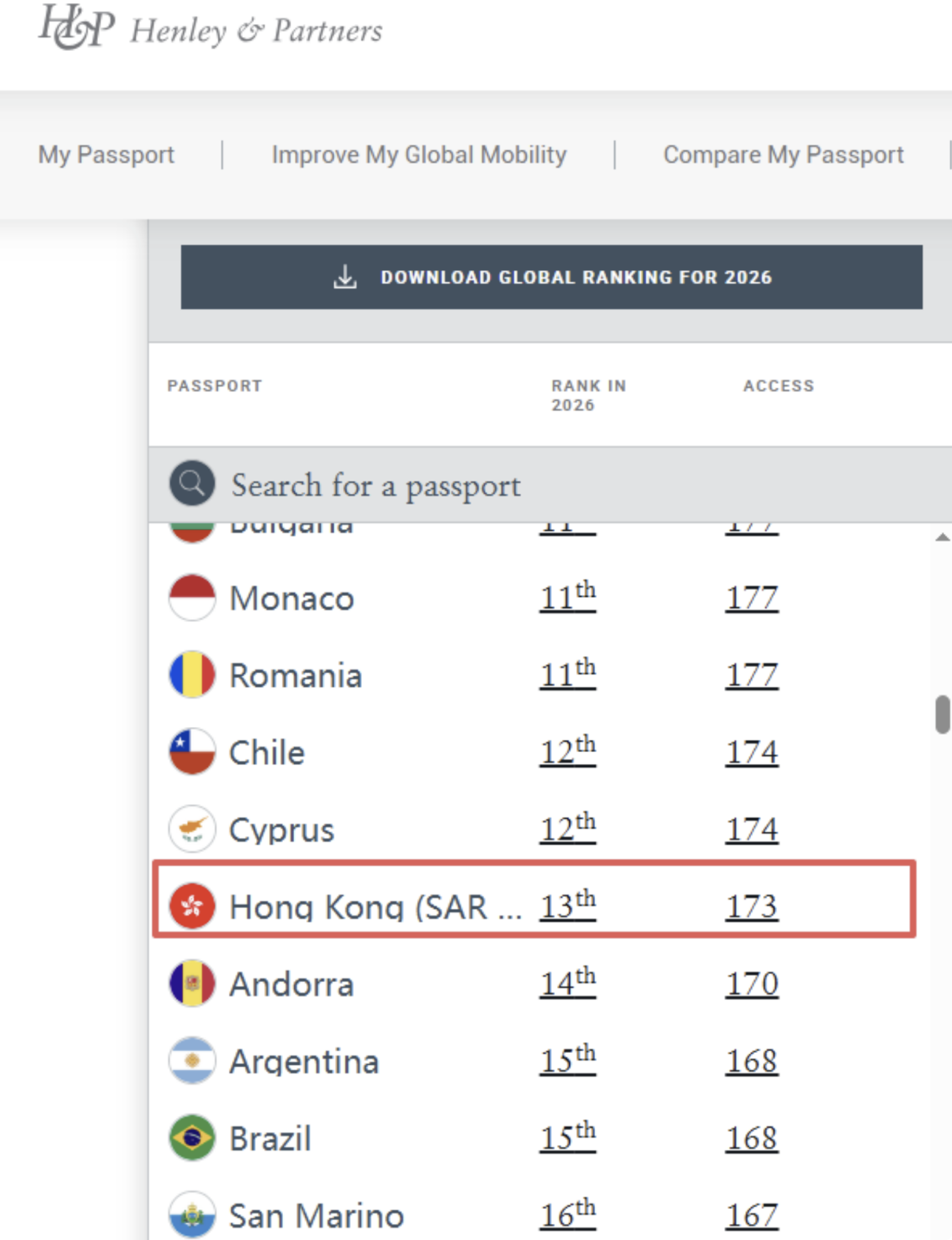Click the scroll up arrow of list
The image size is (952, 1240).
coord(942,537)
